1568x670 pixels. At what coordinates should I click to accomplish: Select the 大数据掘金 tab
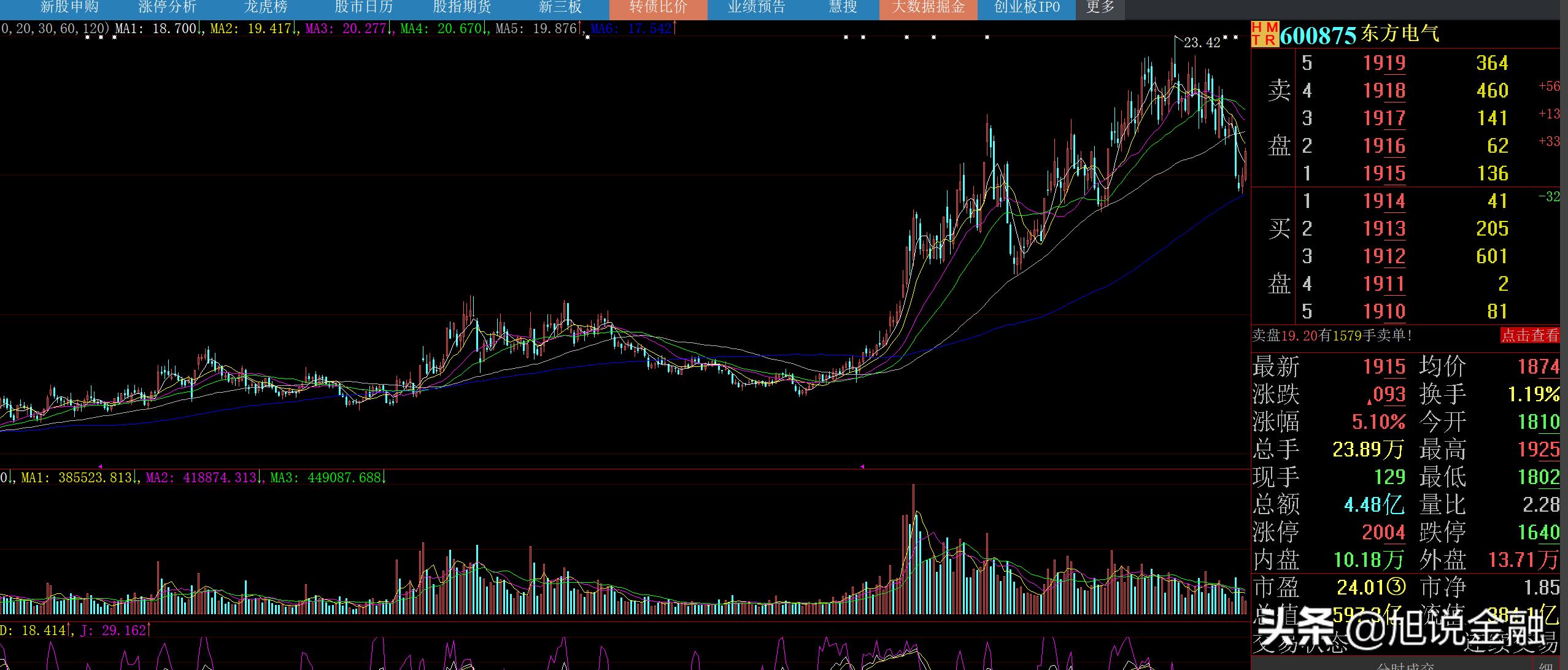pos(928,7)
